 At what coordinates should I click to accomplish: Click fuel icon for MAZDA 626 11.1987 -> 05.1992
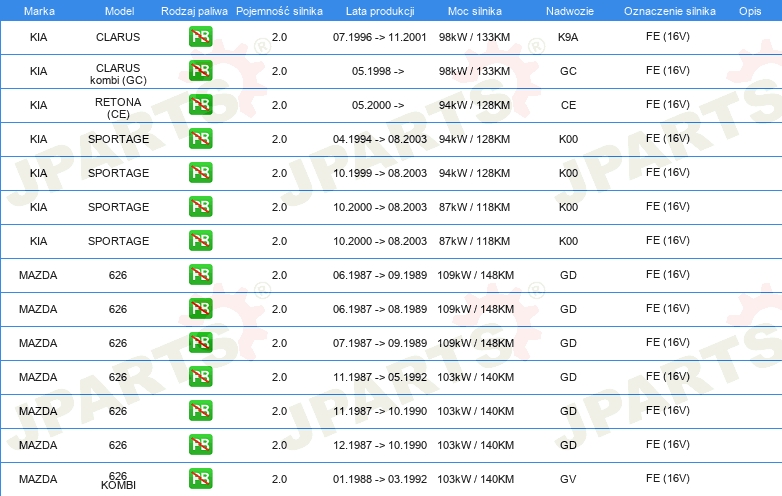pyautogui.click(x=200, y=377)
